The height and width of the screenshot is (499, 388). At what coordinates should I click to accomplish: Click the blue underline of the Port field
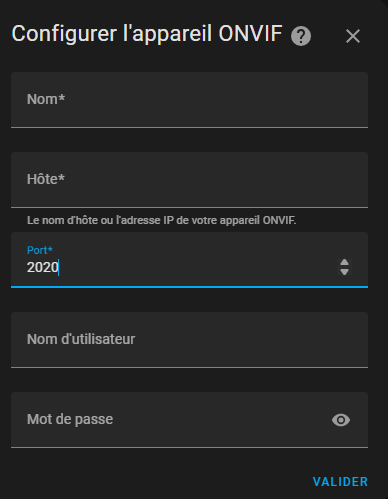point(189,287)
